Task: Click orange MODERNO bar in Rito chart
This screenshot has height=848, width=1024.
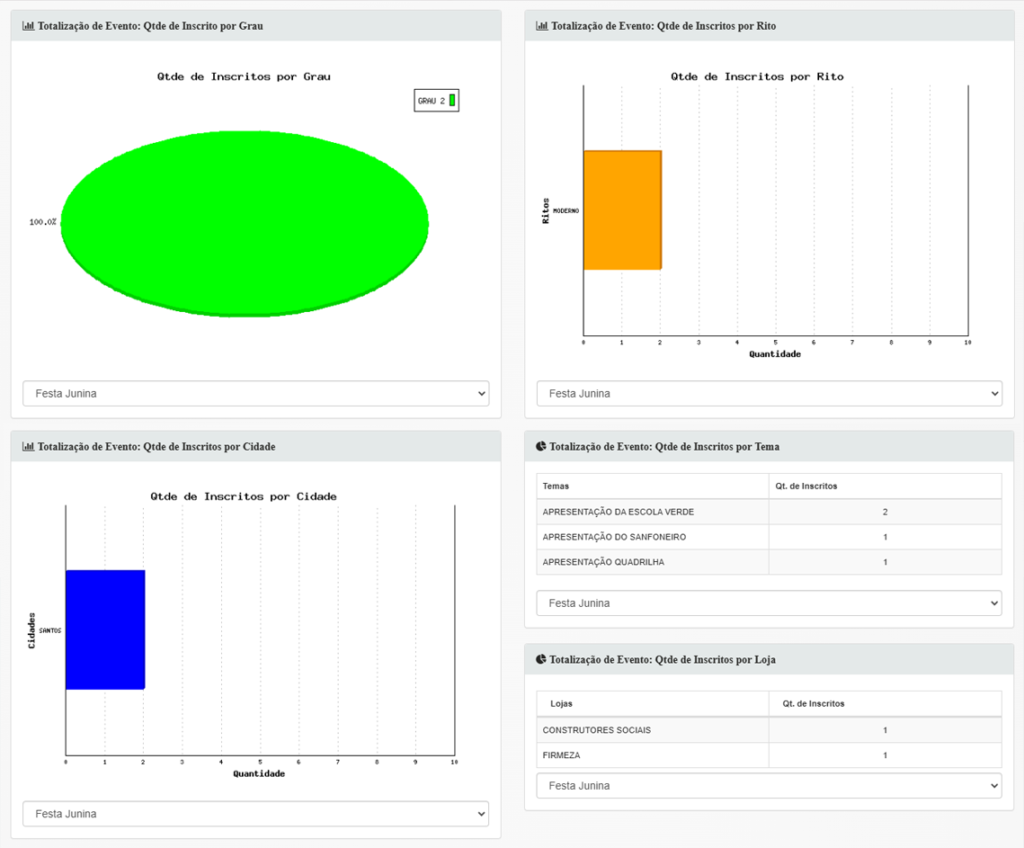Action: tap(622, 210)
